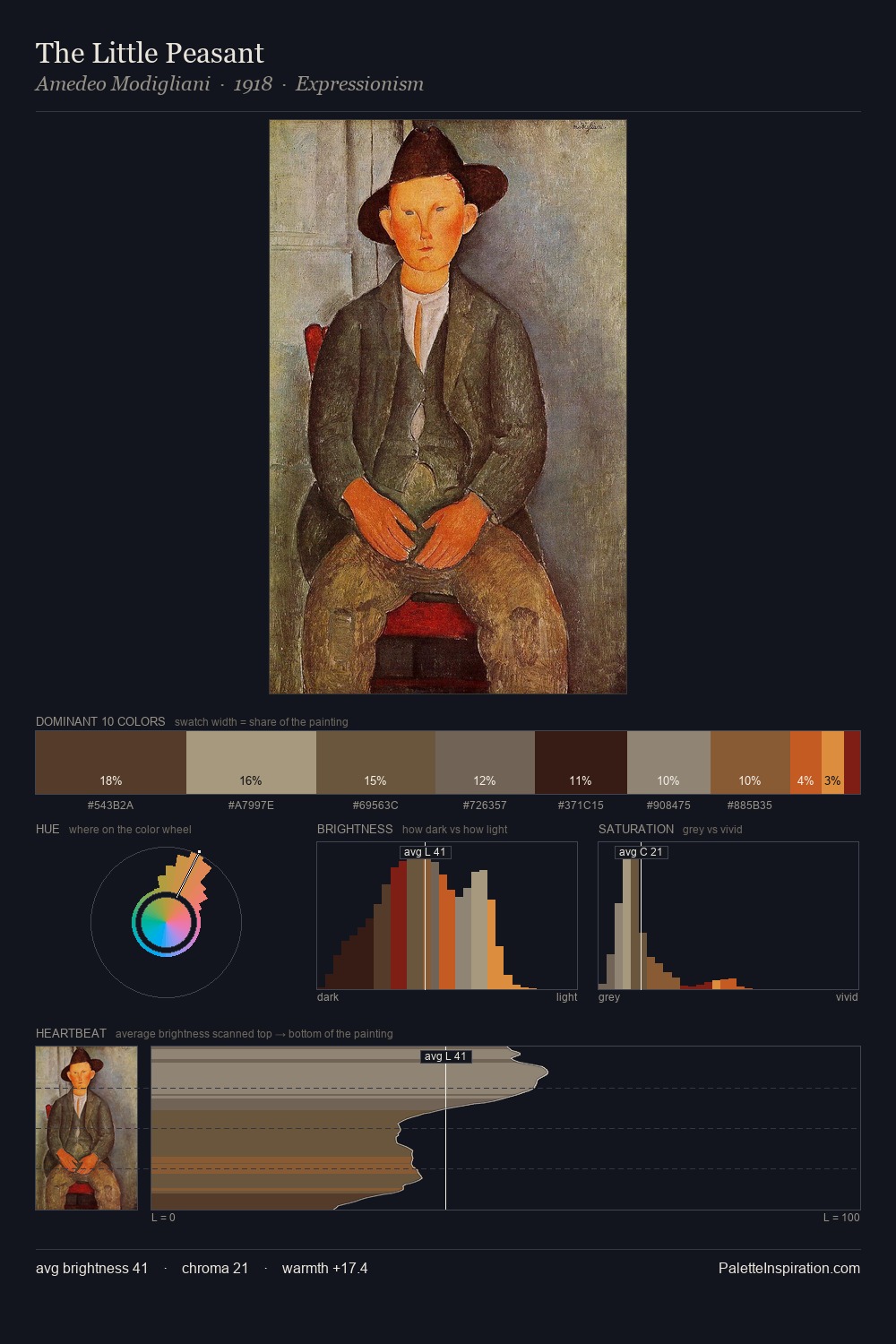Click the HEARTBEAT section heading
This screenshot has width=896, height=1344.
click(x=71, y=1033)
